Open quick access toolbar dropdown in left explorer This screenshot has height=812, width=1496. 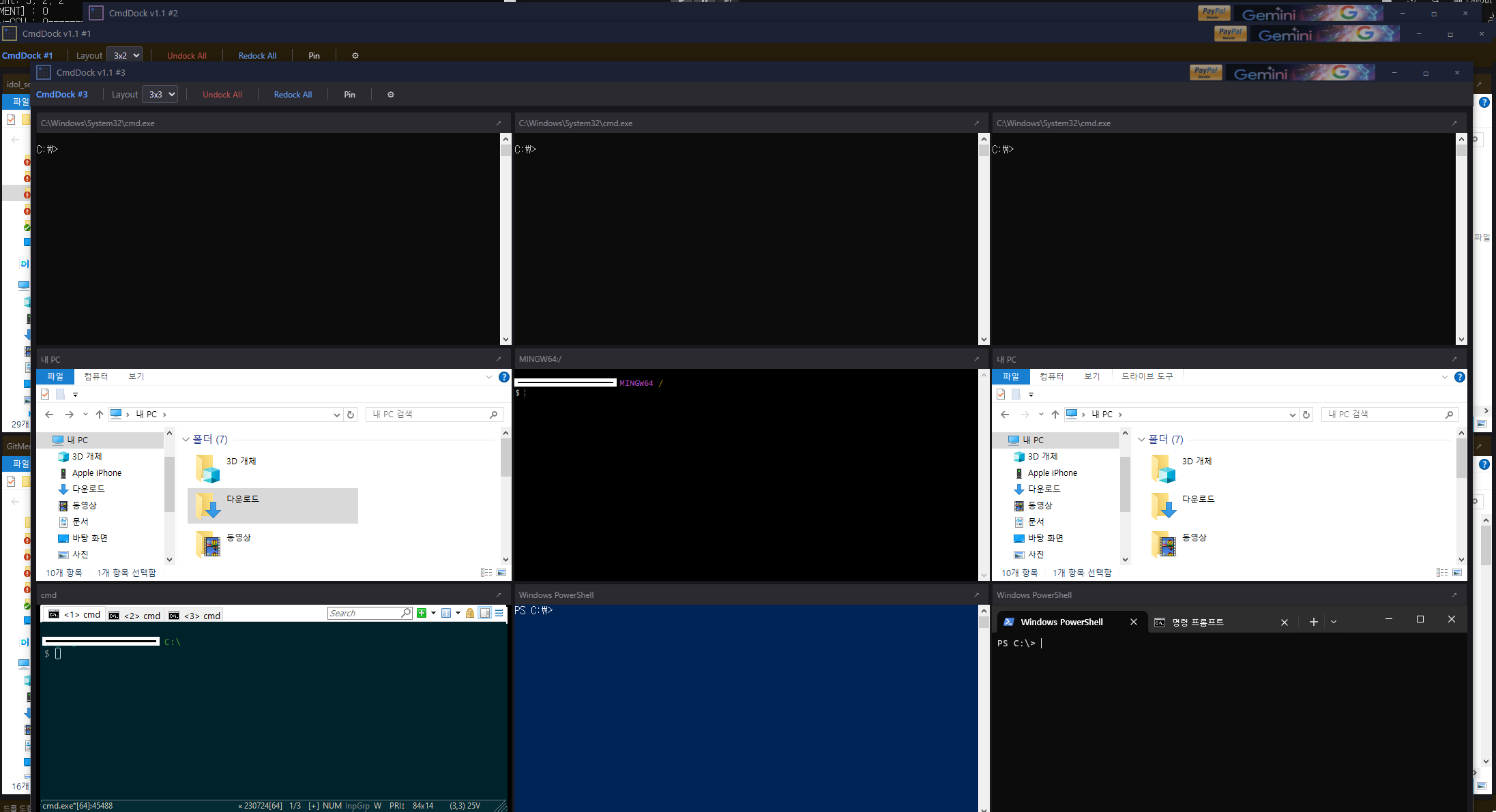[75, 395]
